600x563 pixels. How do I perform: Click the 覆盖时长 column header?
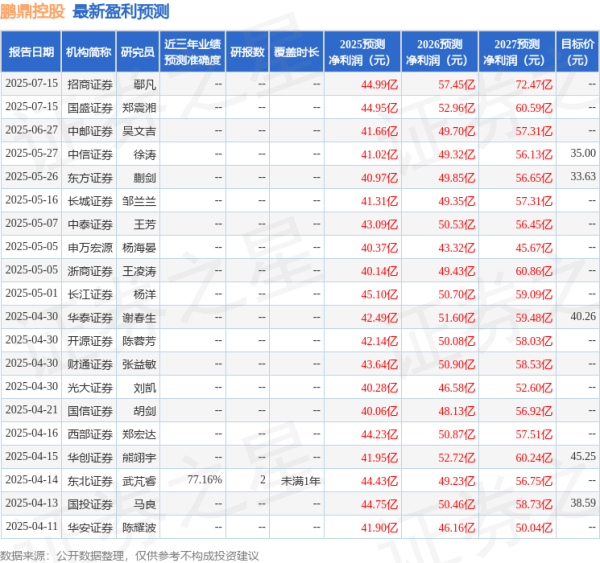[297, 52]
